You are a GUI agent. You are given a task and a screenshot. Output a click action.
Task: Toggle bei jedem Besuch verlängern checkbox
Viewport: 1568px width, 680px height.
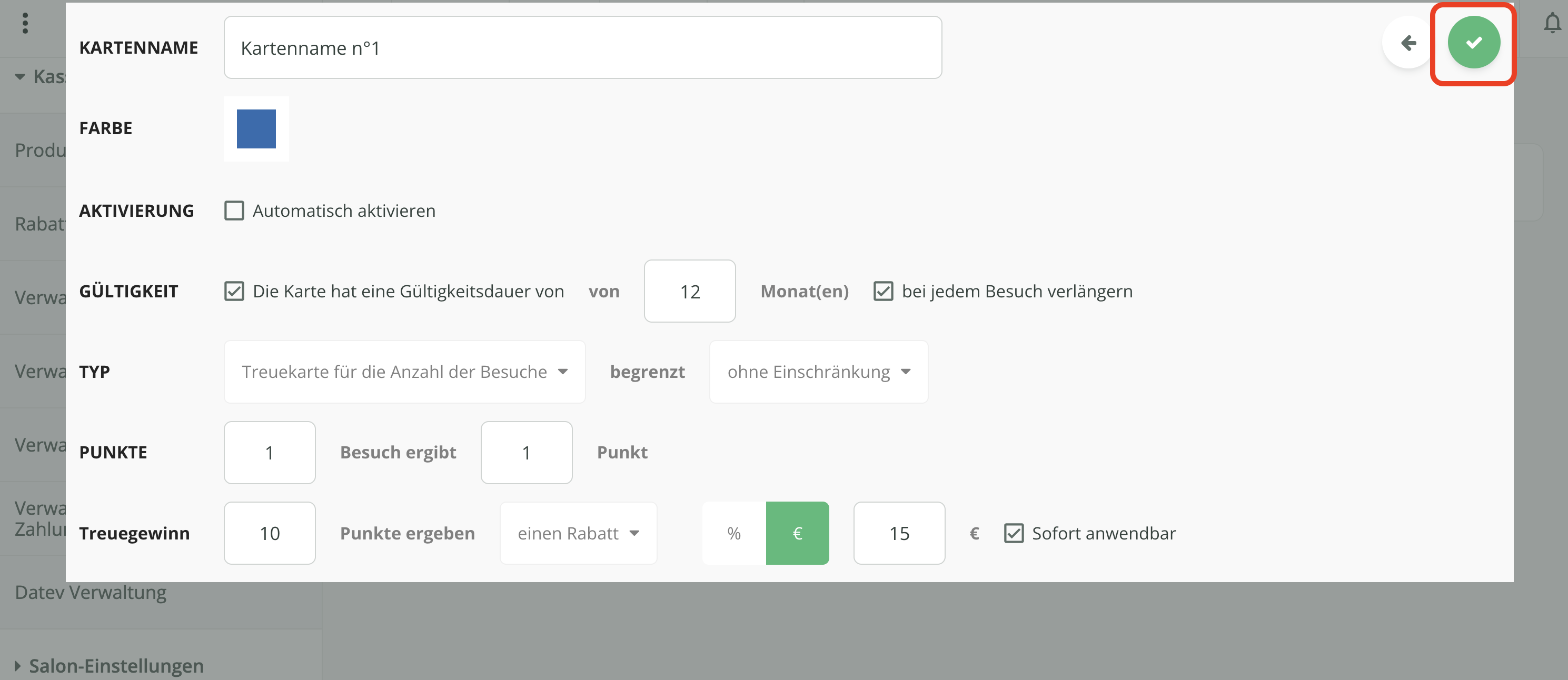883,292
